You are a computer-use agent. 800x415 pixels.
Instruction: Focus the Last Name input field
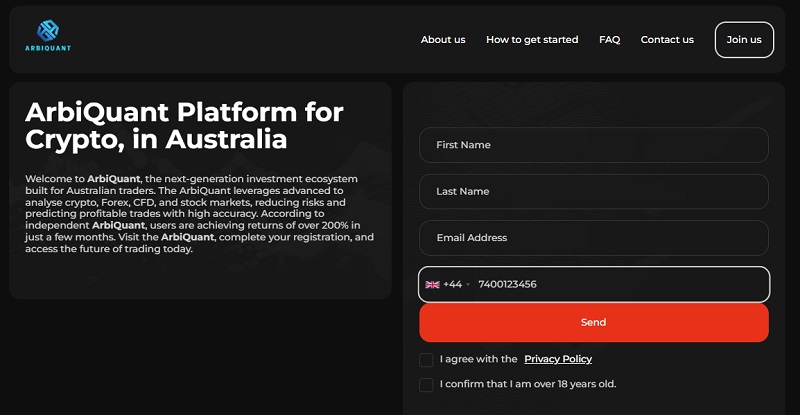593,191
